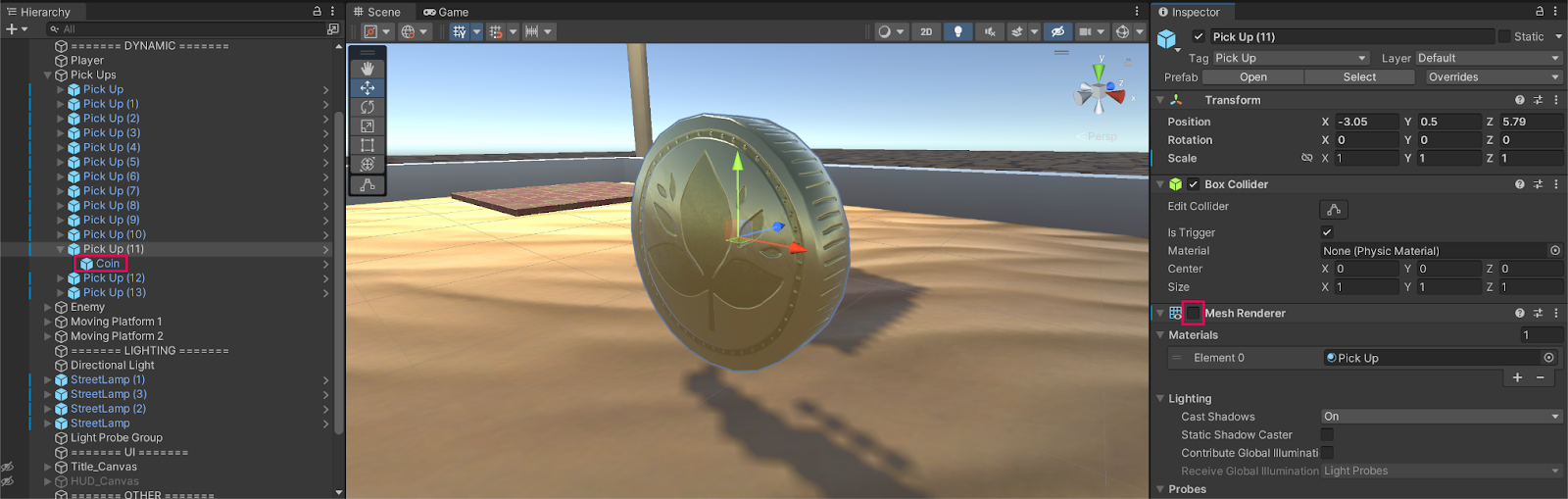Select the combined Transform tool

pyautogui.click(x=367, y=165)
